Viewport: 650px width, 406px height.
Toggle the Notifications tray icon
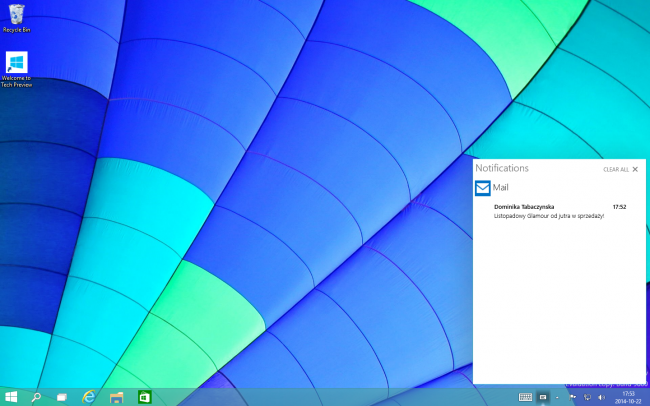pos(543,397)
